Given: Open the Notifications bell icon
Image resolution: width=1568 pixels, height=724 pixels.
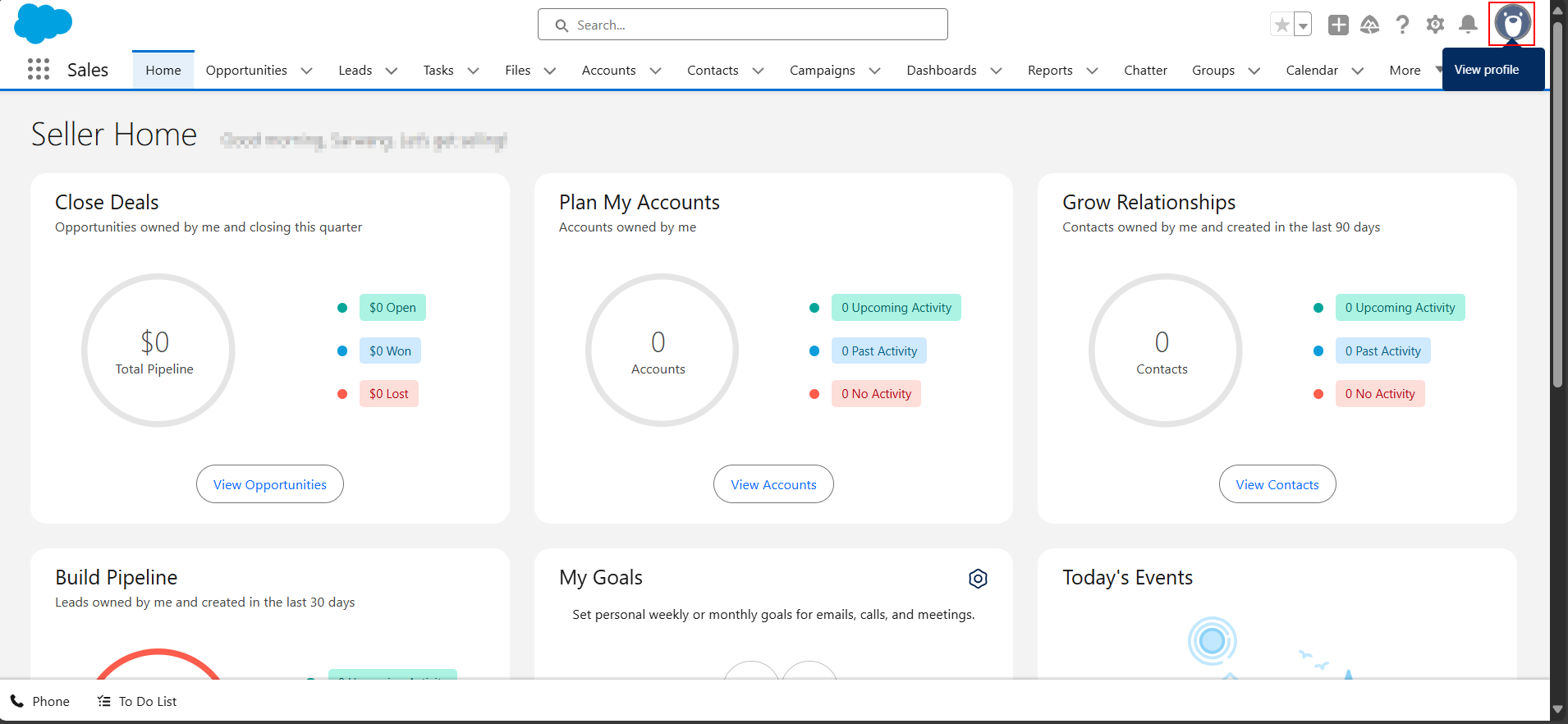Looking at the screenshot, I should (x=1468, y=25).
